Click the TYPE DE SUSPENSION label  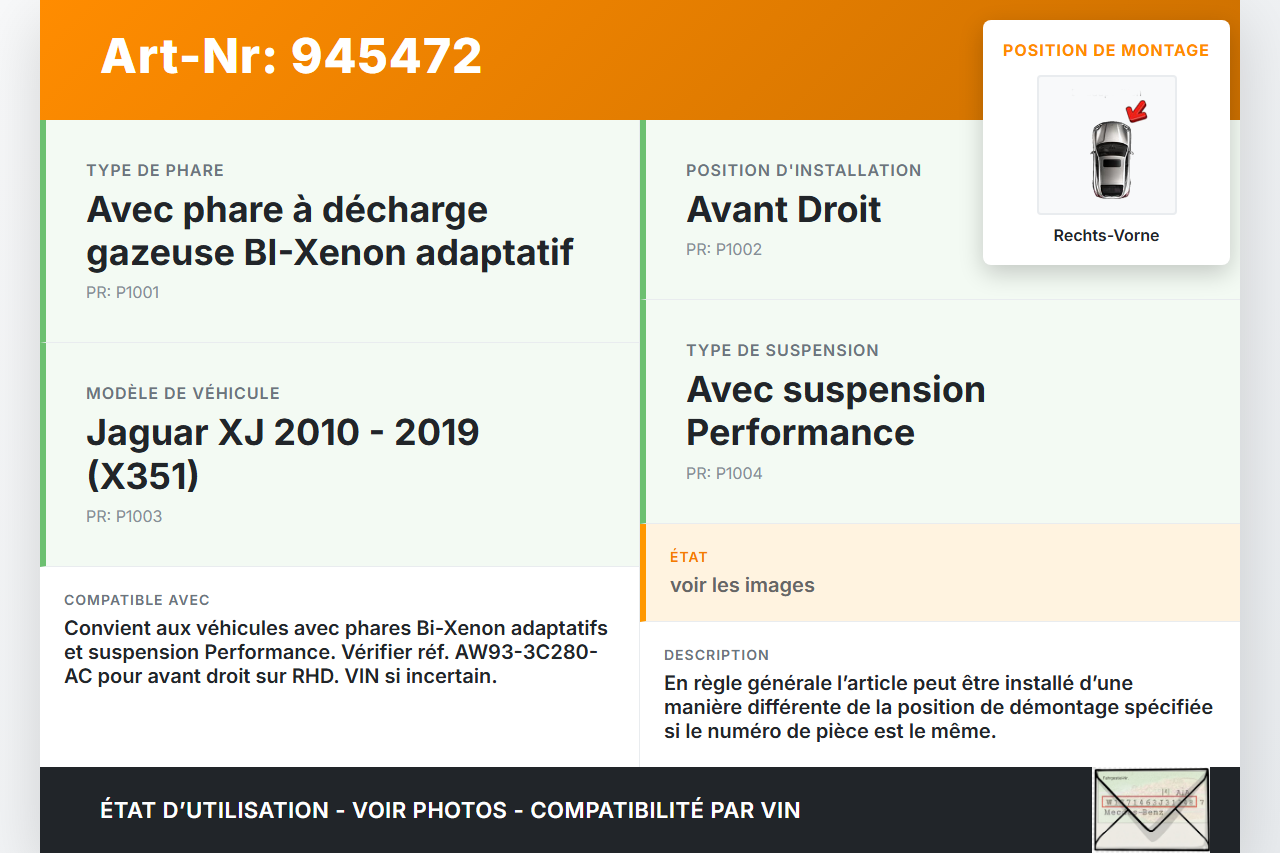pos(782,350)
